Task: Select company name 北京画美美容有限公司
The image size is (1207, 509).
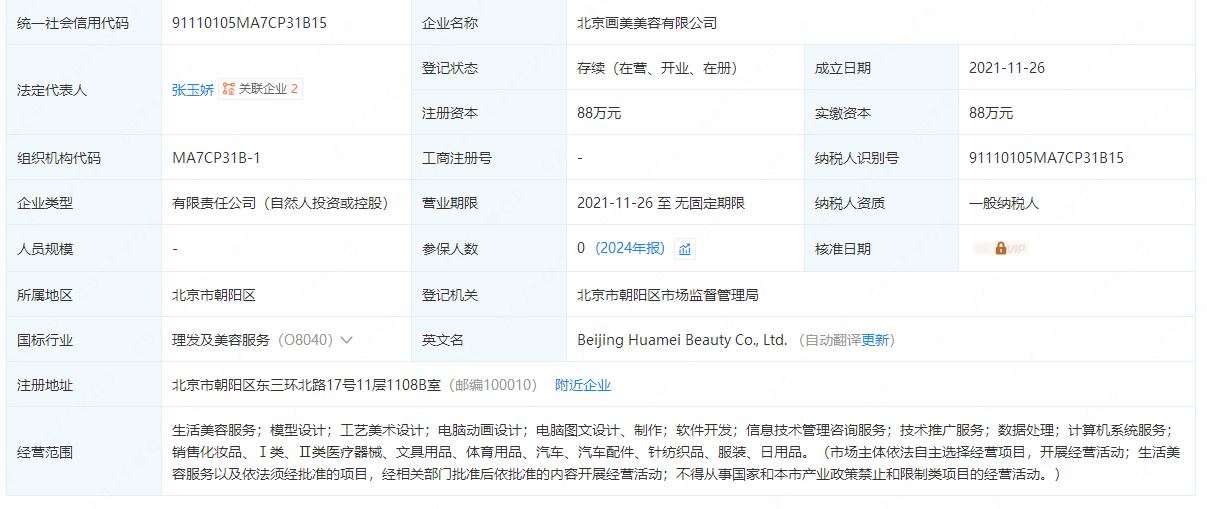Action: [x=647, y=23]
